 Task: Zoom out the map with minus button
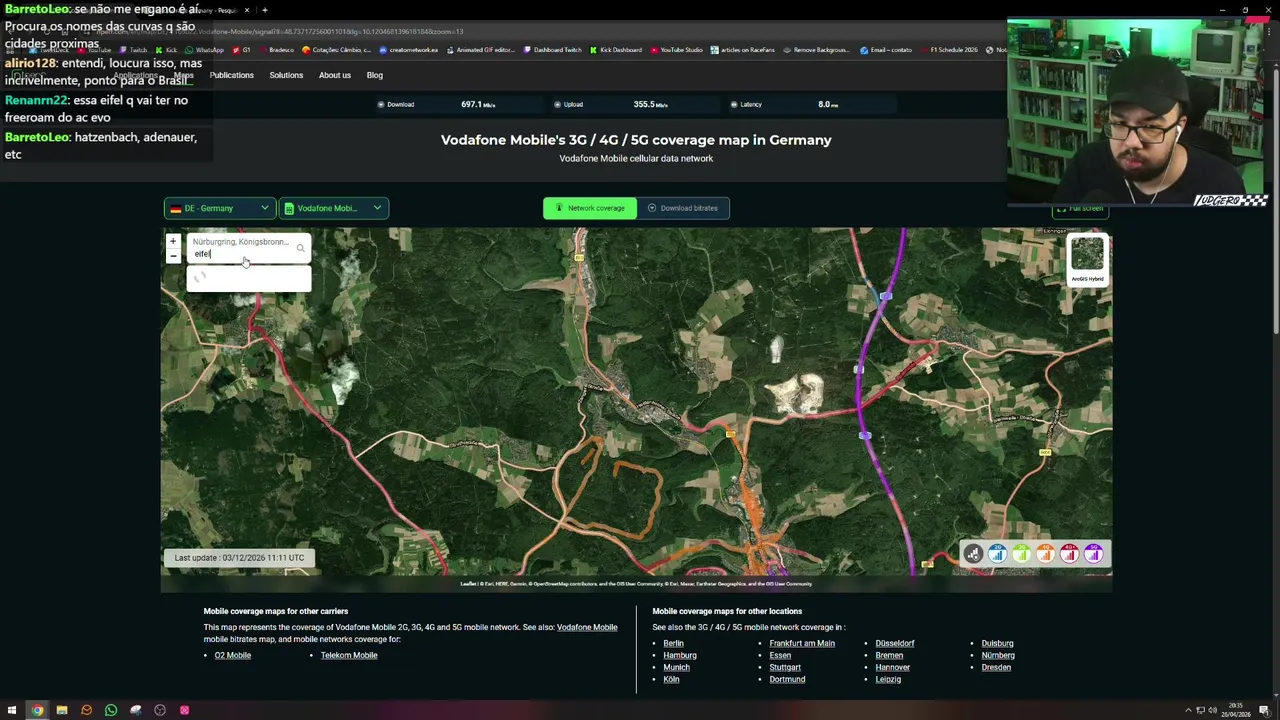173,256
